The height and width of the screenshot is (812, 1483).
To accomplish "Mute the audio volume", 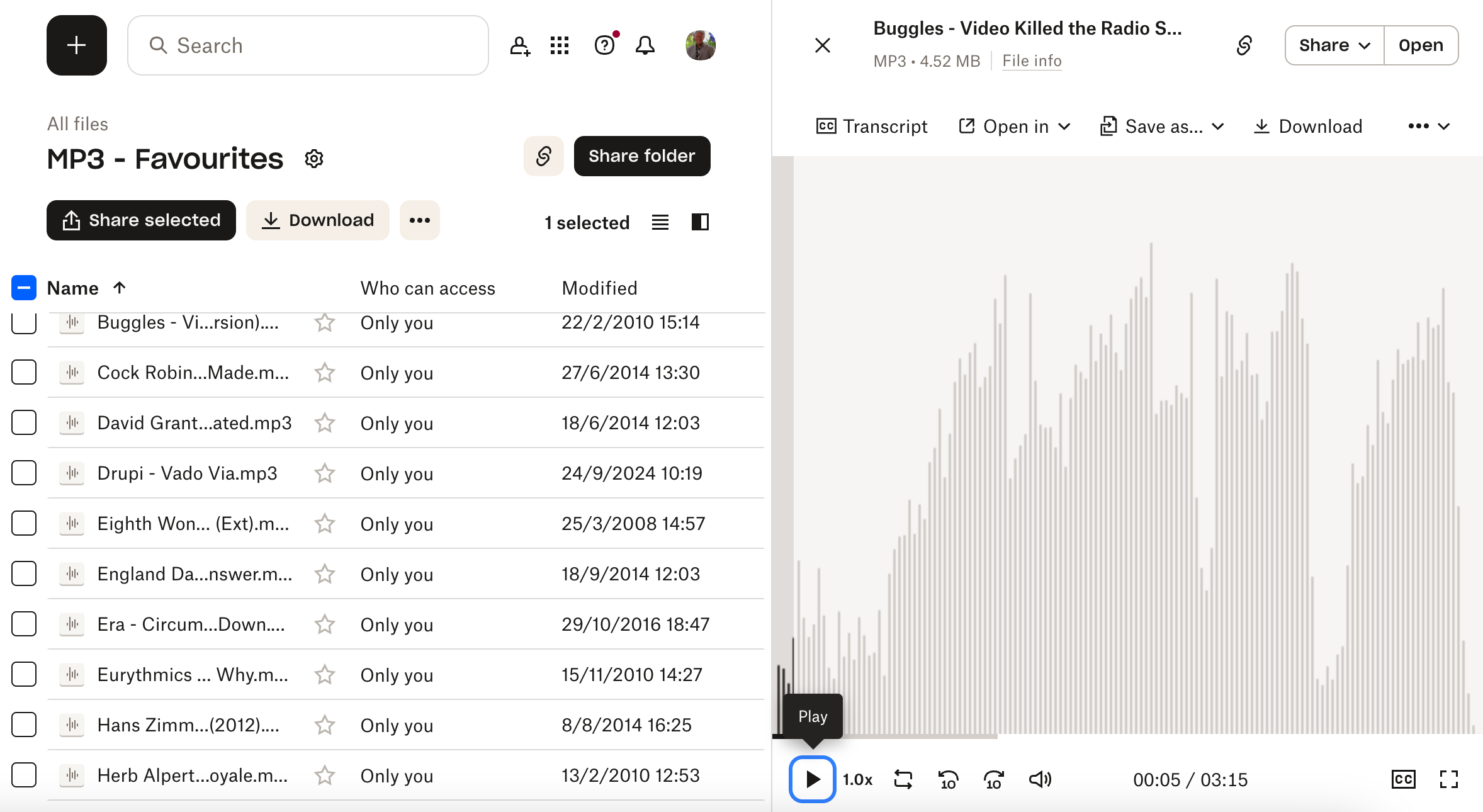I will tap(1040, 779).
